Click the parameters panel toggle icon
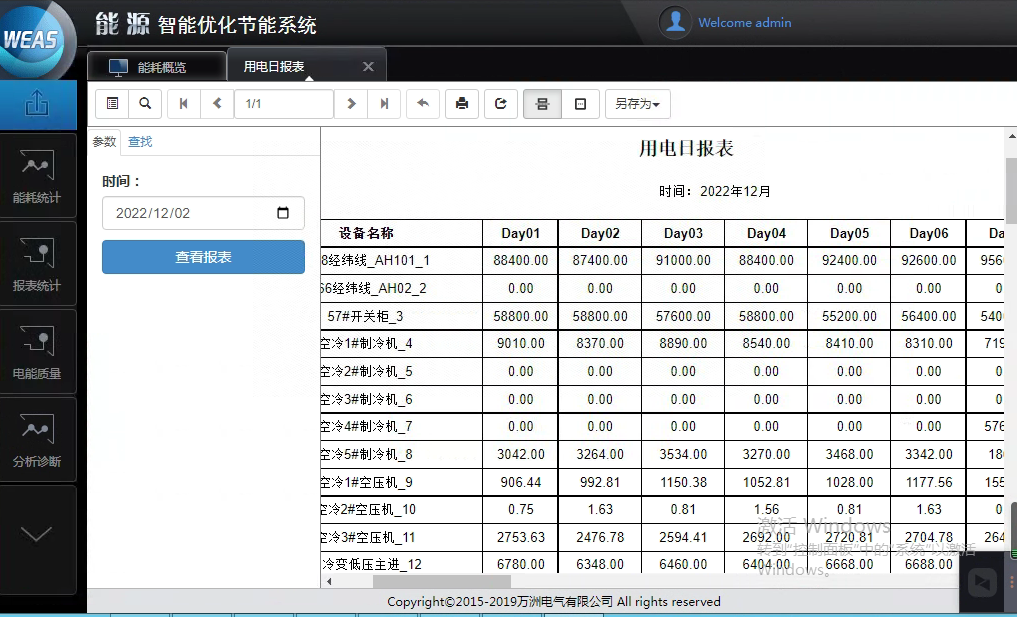This screenshot has width=1017, height=617. [112, 103]
